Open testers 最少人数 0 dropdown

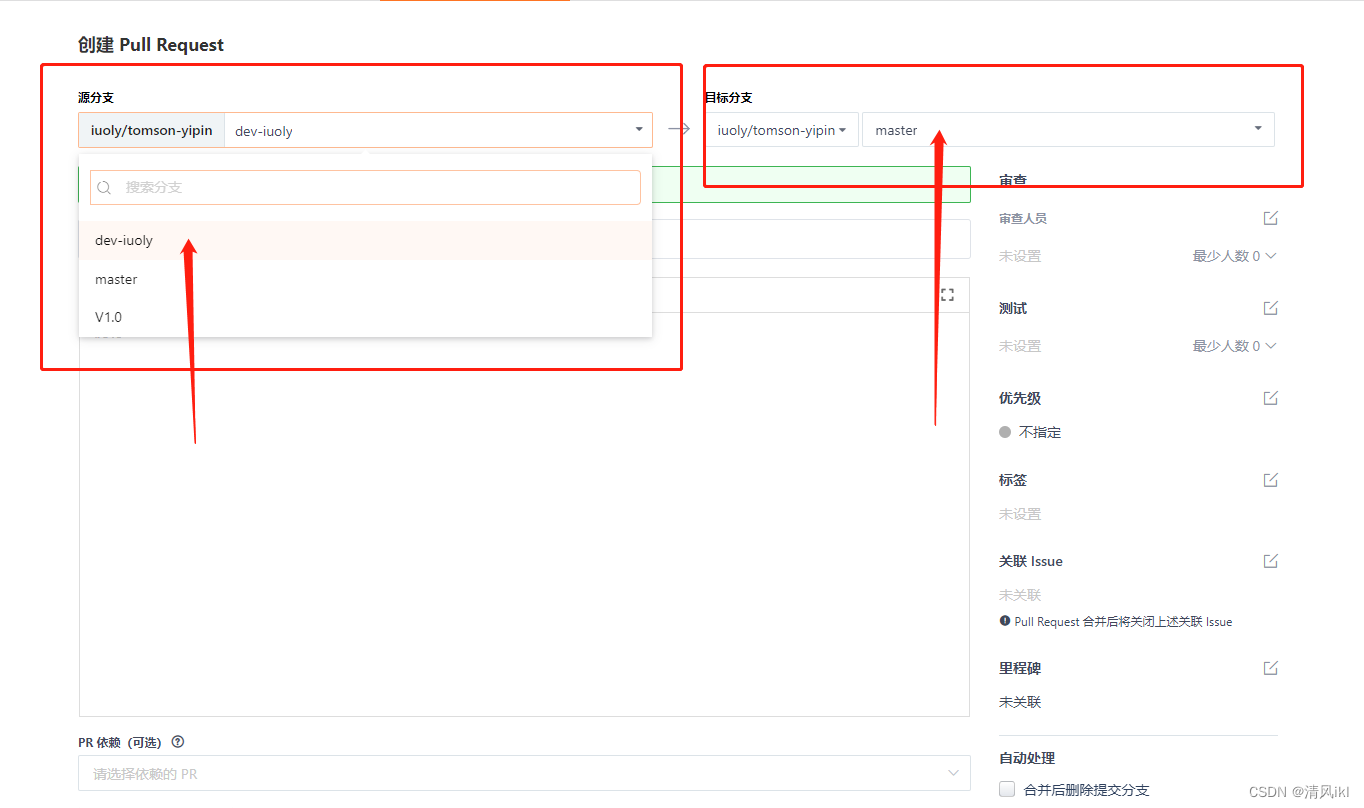click(x=1234, y=346)
